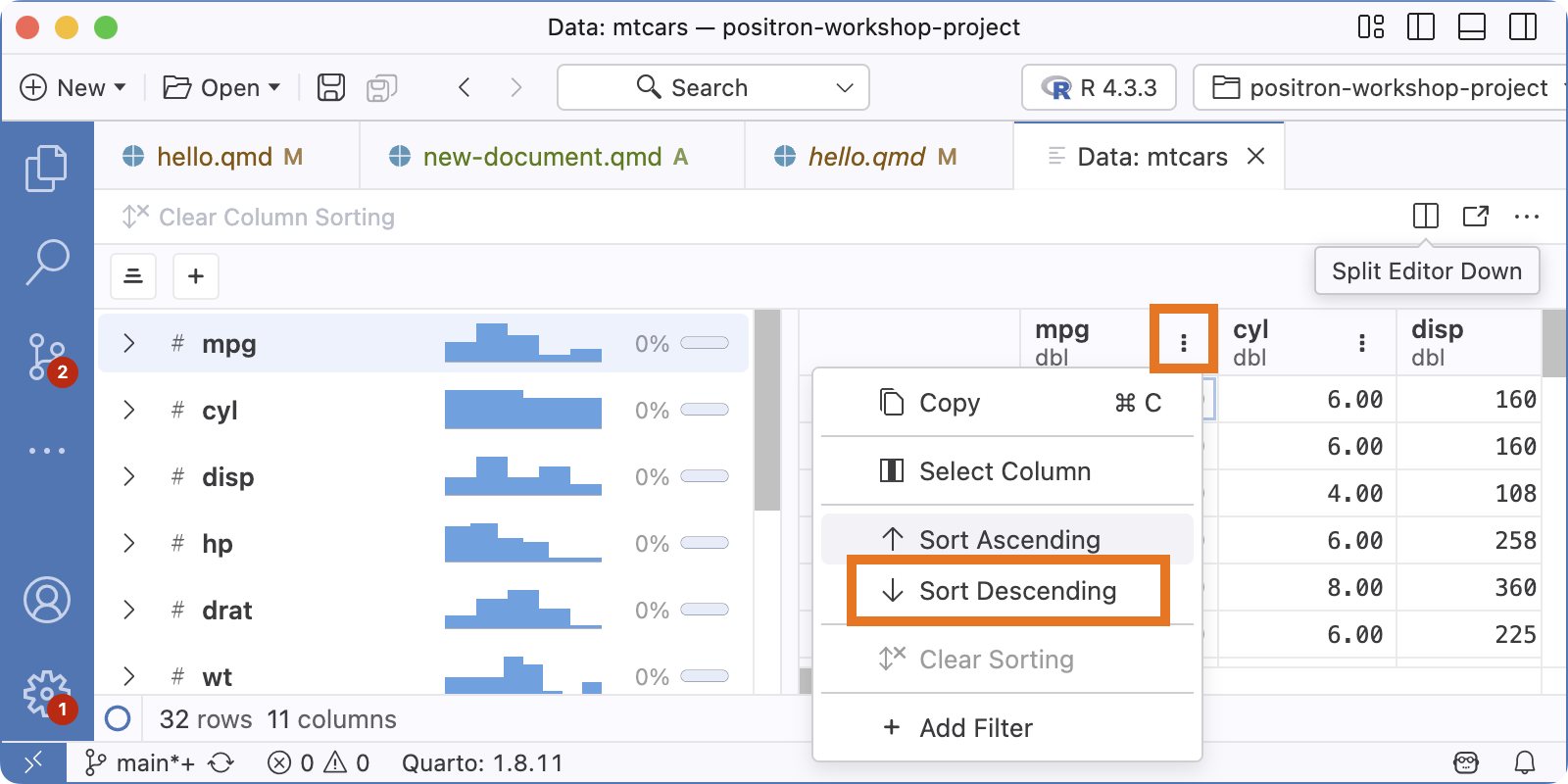Screen dimensions: 1568x784
Task: Open the New dropdown menu
Action: pyautogui.click(x=73, y=87)
